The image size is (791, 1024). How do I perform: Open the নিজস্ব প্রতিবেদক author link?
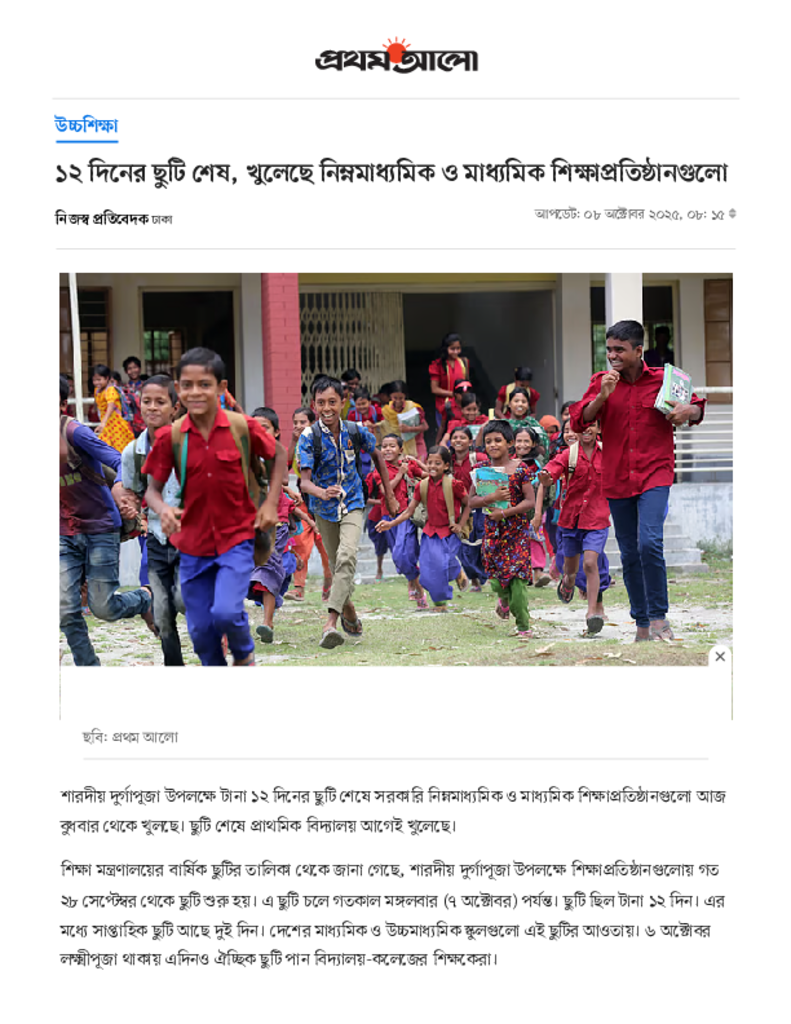(x=101, y=219)
